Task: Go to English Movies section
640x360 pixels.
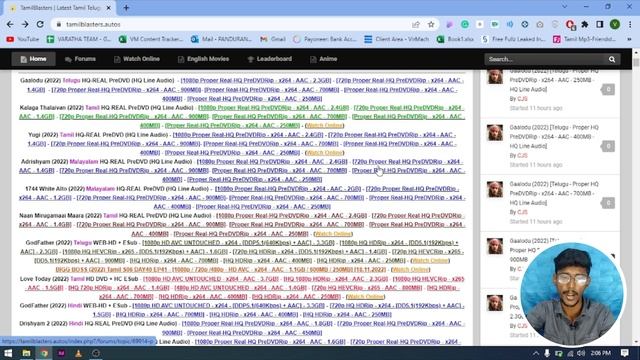Action: coord(203,59)
